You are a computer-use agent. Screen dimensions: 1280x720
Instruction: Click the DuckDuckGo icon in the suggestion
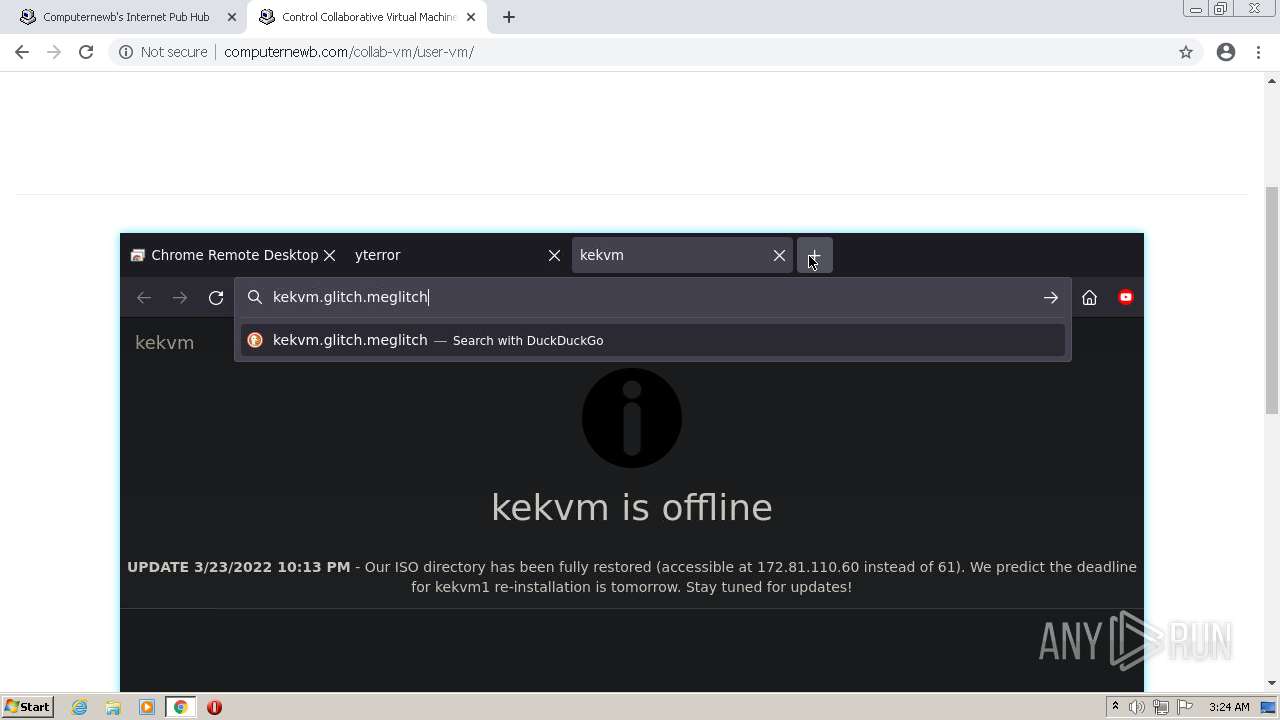pos(255,340)
